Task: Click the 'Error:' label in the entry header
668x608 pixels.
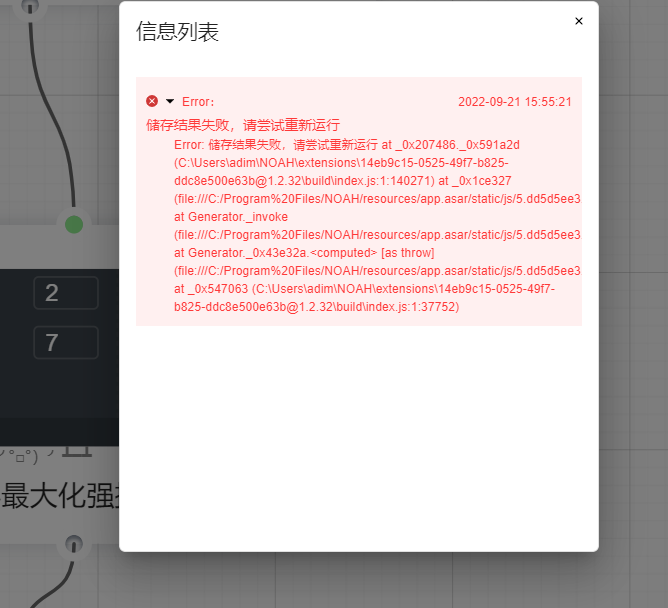Action: click(x=198, y=102)
